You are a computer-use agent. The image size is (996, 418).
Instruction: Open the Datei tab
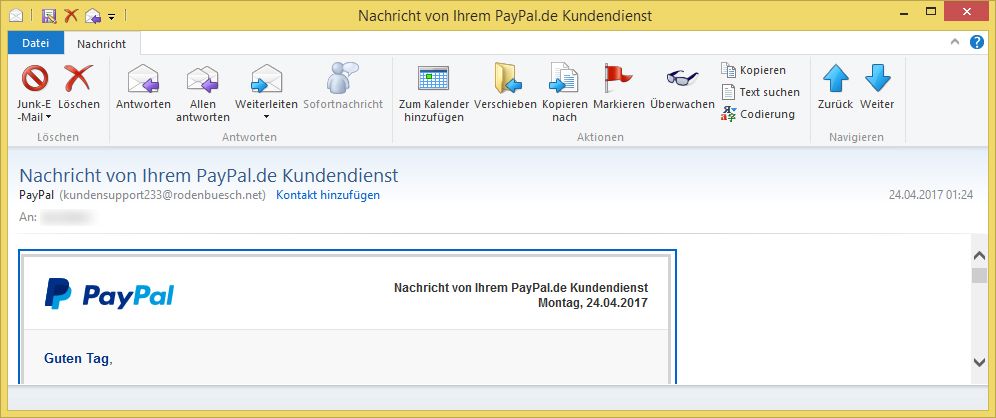coord(36,43)
